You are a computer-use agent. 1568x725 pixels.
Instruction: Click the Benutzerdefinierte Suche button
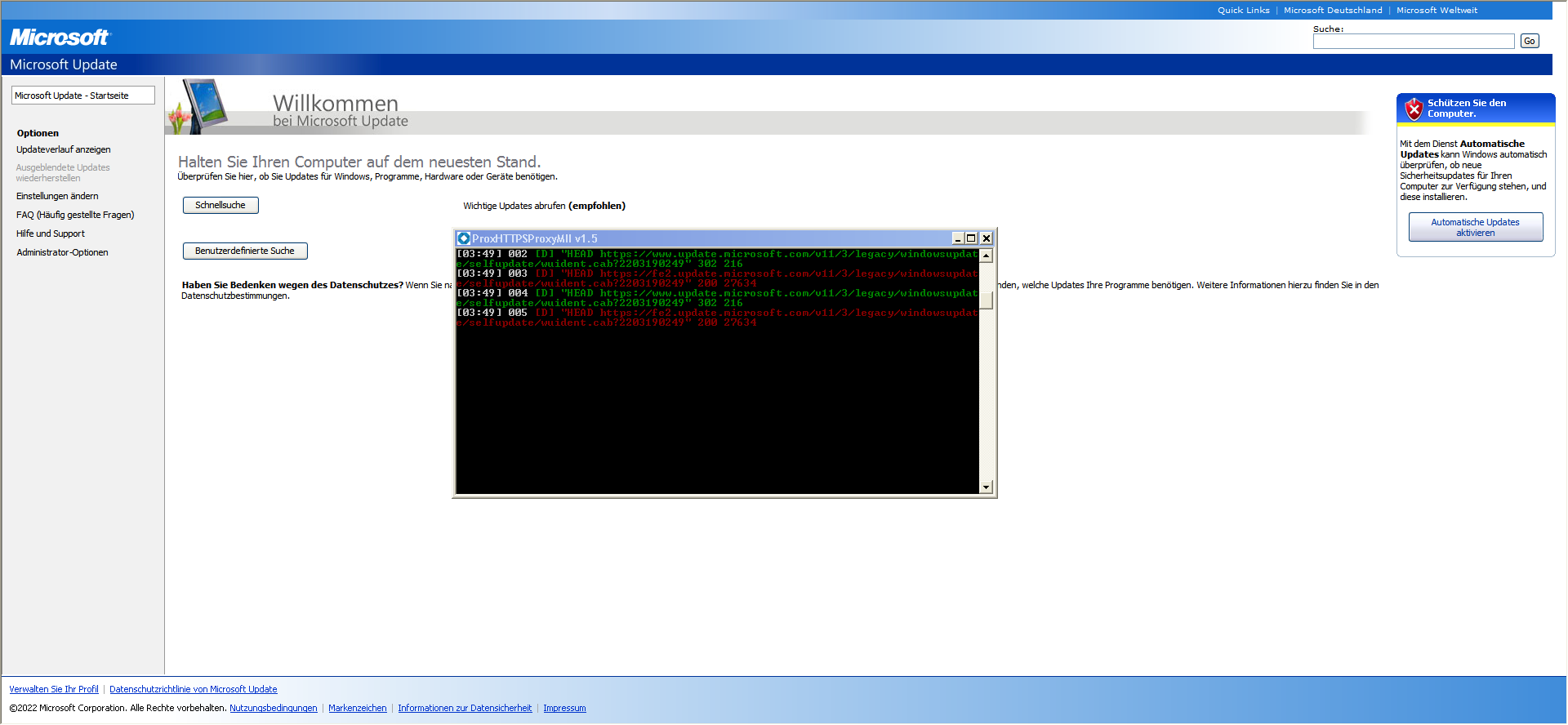click(245, 251)
